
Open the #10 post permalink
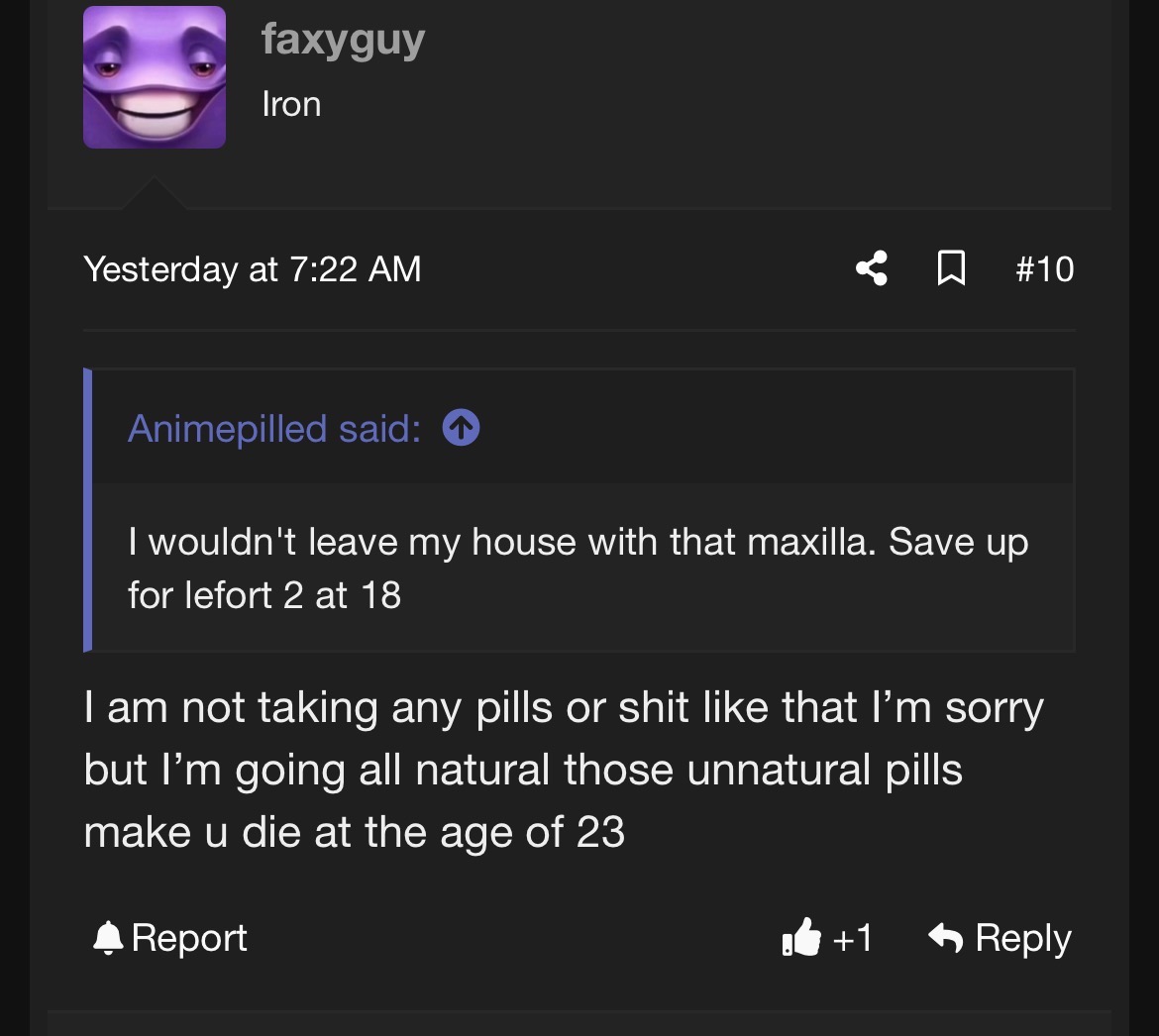click(x=1044, y=269)
